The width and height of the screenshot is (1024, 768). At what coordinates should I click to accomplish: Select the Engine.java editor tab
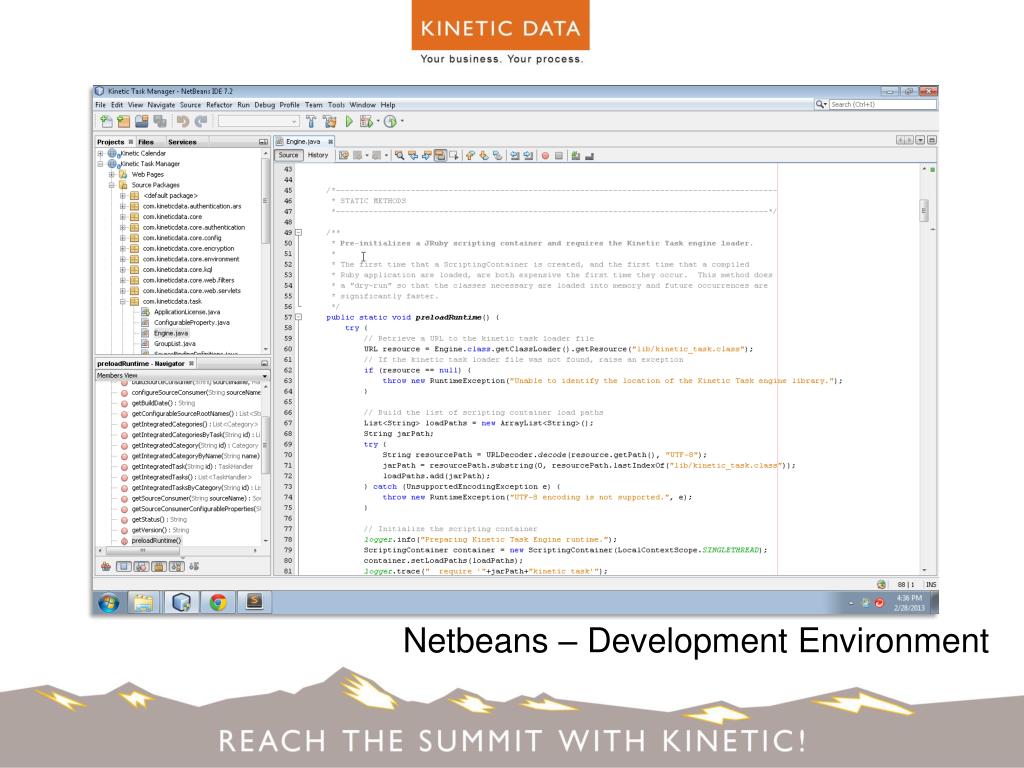coord(304,142)
